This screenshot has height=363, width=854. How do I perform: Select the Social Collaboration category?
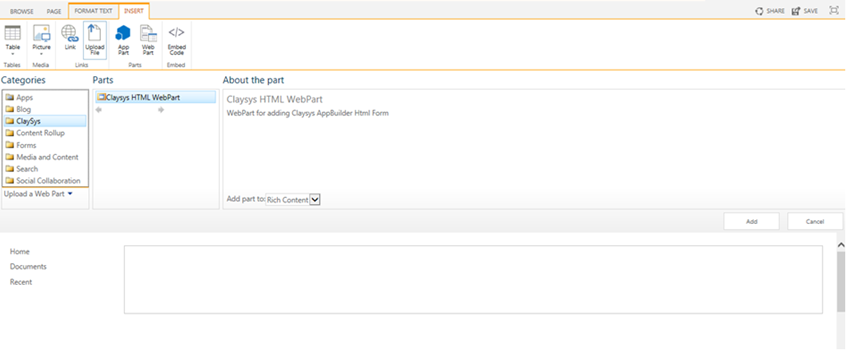pyautogui.click(x=44, y=180)
